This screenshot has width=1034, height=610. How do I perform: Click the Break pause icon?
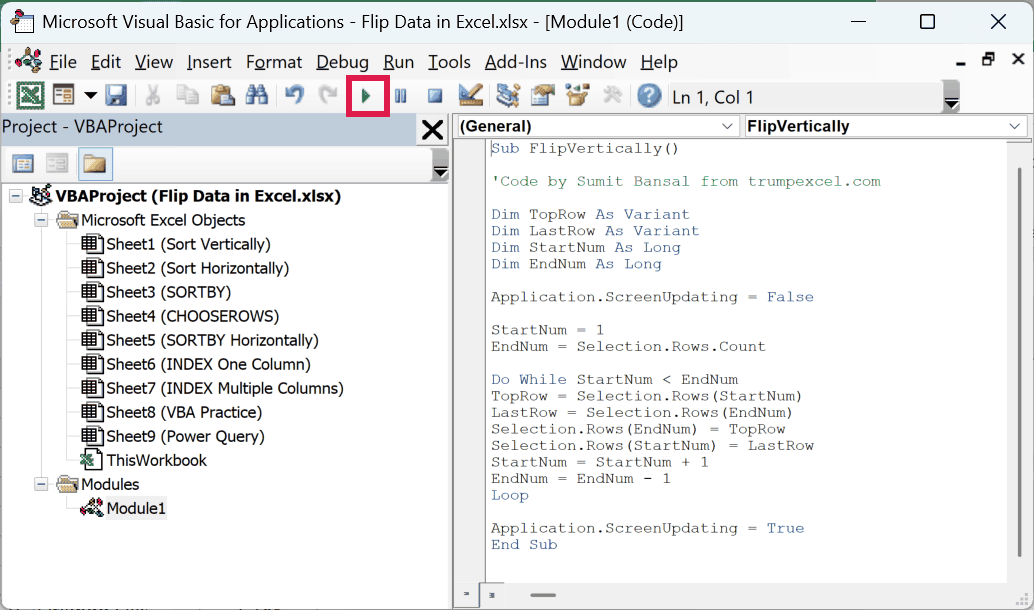click(400, 97)
